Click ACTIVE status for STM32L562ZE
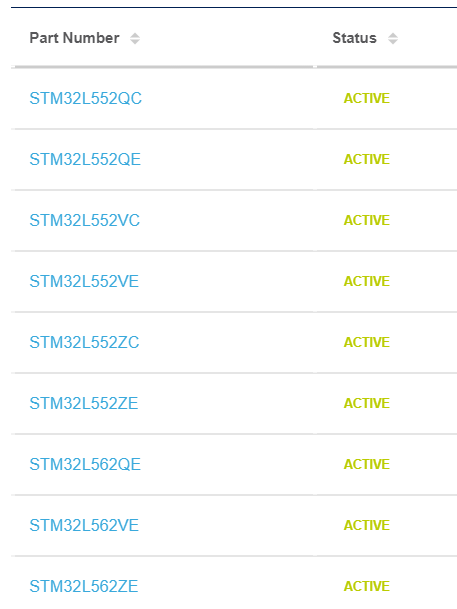 click(367, 586)
